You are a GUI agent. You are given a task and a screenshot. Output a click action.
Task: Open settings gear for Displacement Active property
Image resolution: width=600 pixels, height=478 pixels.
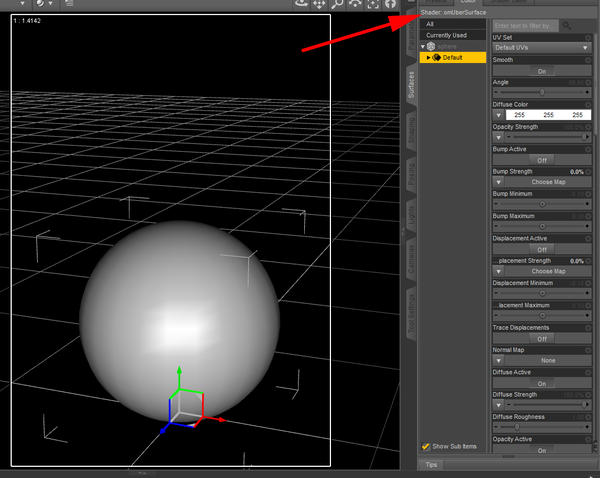click(x=588, y=238)
